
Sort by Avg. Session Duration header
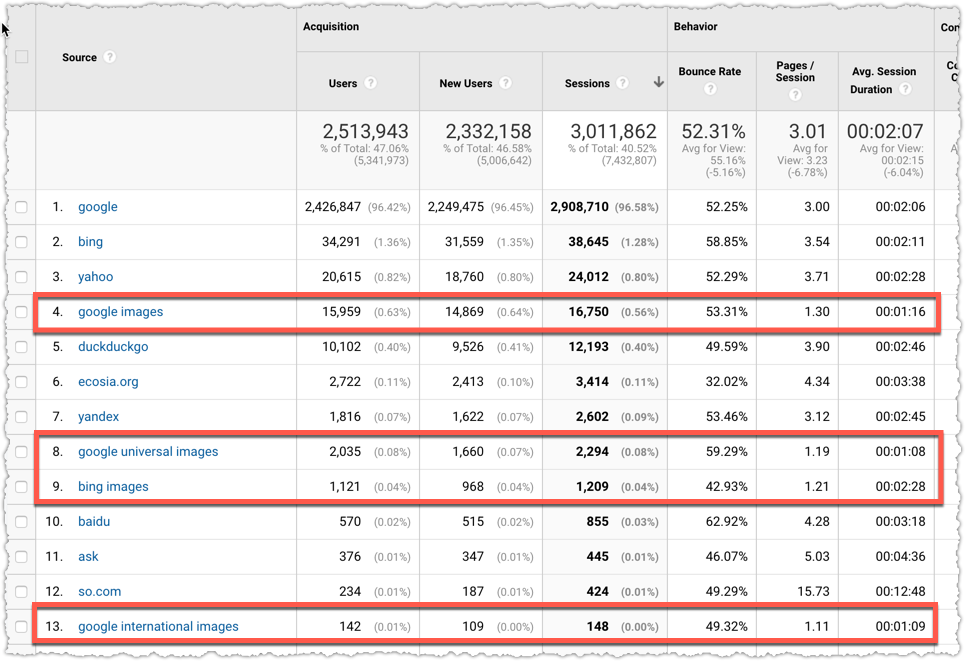[884, 80]
